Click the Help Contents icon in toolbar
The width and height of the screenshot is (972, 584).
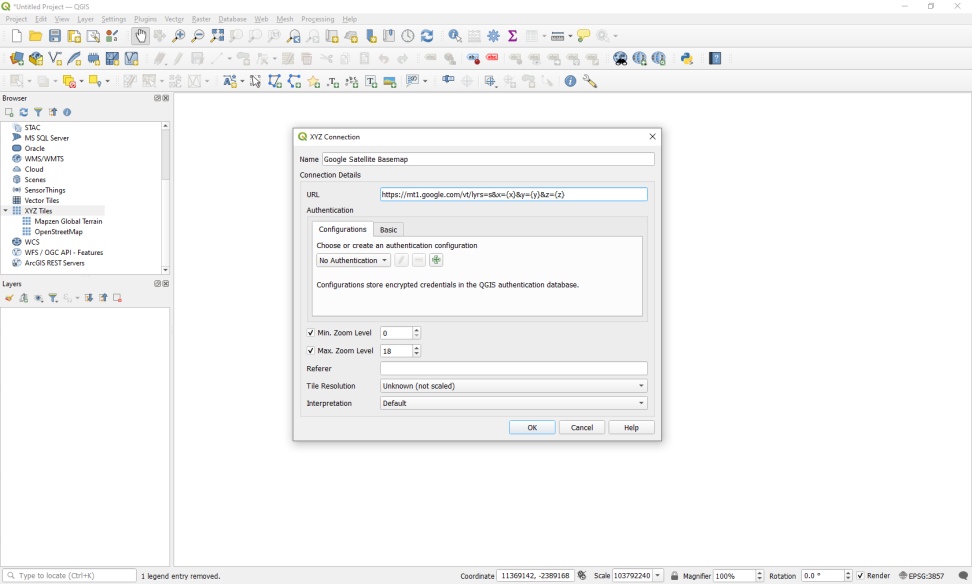point(715,58)
